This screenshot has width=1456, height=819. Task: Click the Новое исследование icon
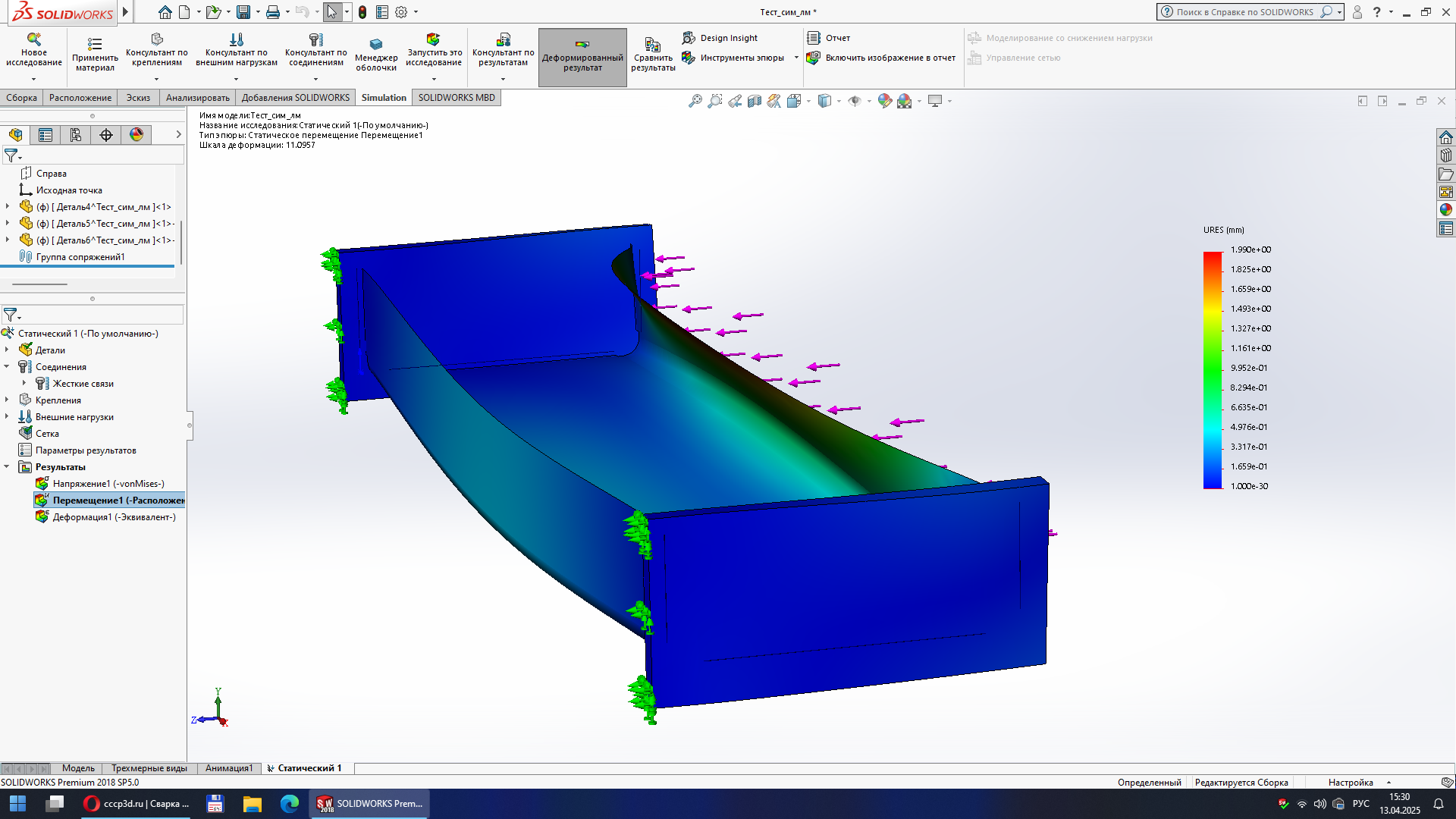coord(33,39)
